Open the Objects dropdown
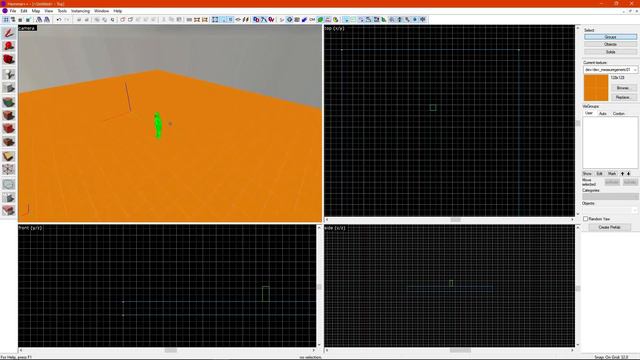640x360 pixels. pyautogui.click(x=610, y=210)
